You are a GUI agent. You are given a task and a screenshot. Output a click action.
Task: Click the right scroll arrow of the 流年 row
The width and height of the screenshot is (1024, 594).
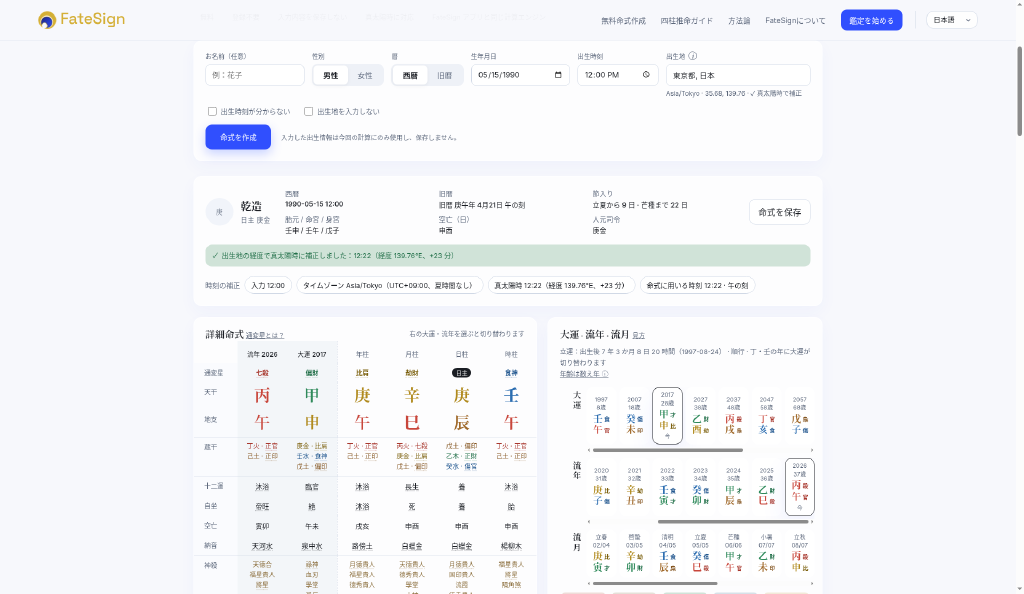pyautogui.click(x=812, y=522)
